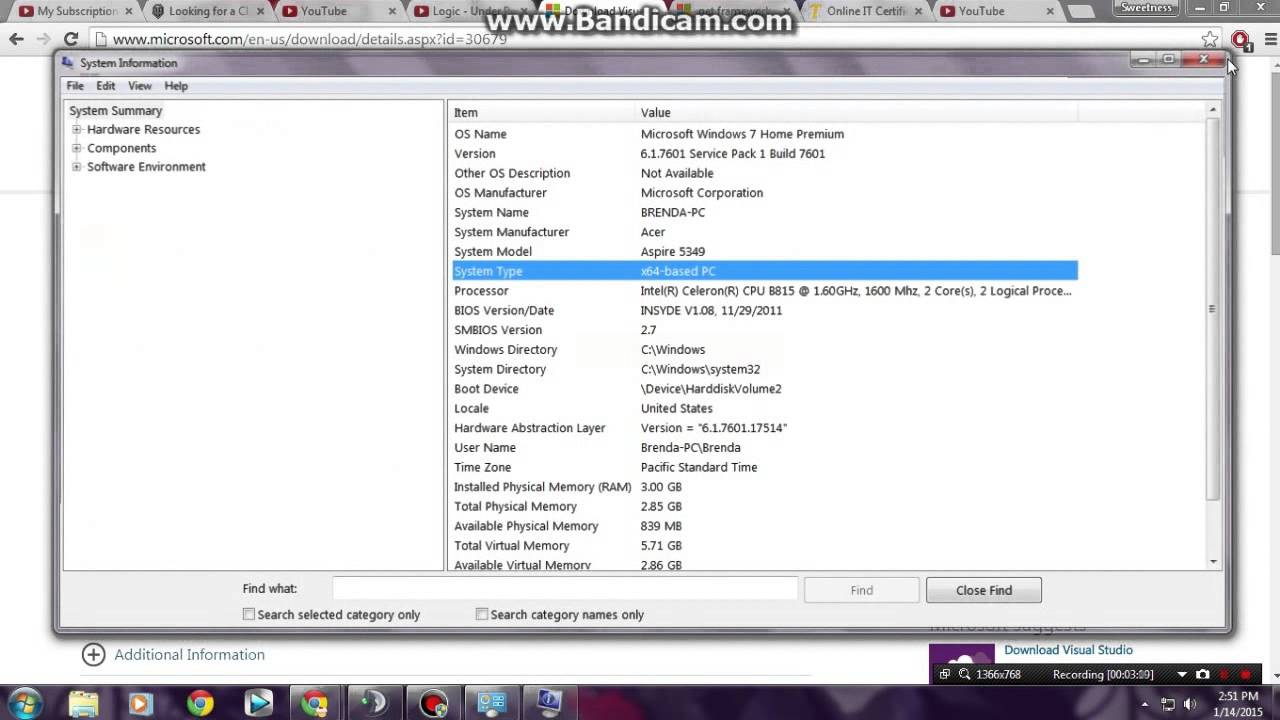Image resolution: width=1280 pixels, height=720 pixels.
Task: Click Find what input field
Action: (x=565, y=589)
